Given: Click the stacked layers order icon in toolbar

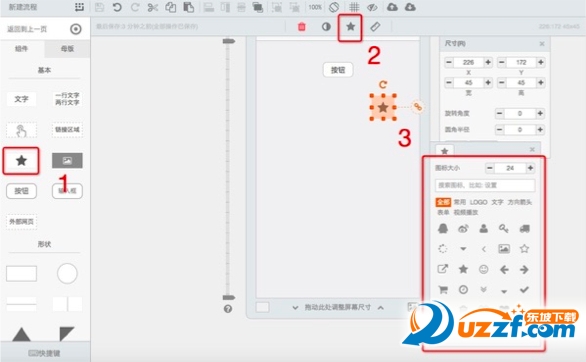Looking at the screenshot, I should tap(257, 7).
